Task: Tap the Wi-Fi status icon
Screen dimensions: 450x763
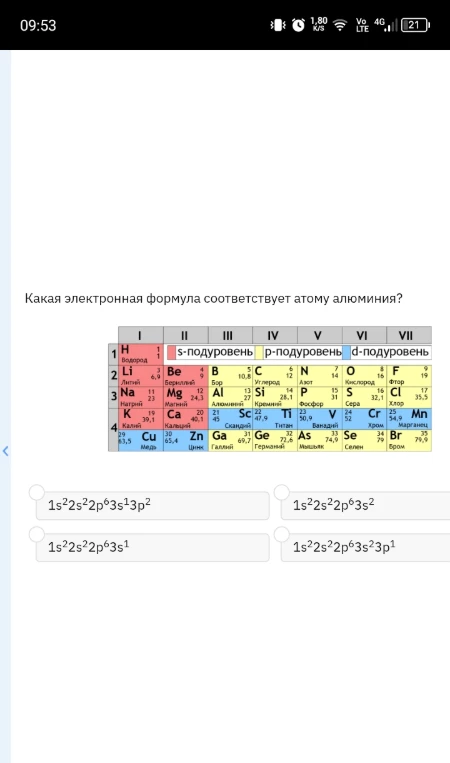Action: pos(340,25)
